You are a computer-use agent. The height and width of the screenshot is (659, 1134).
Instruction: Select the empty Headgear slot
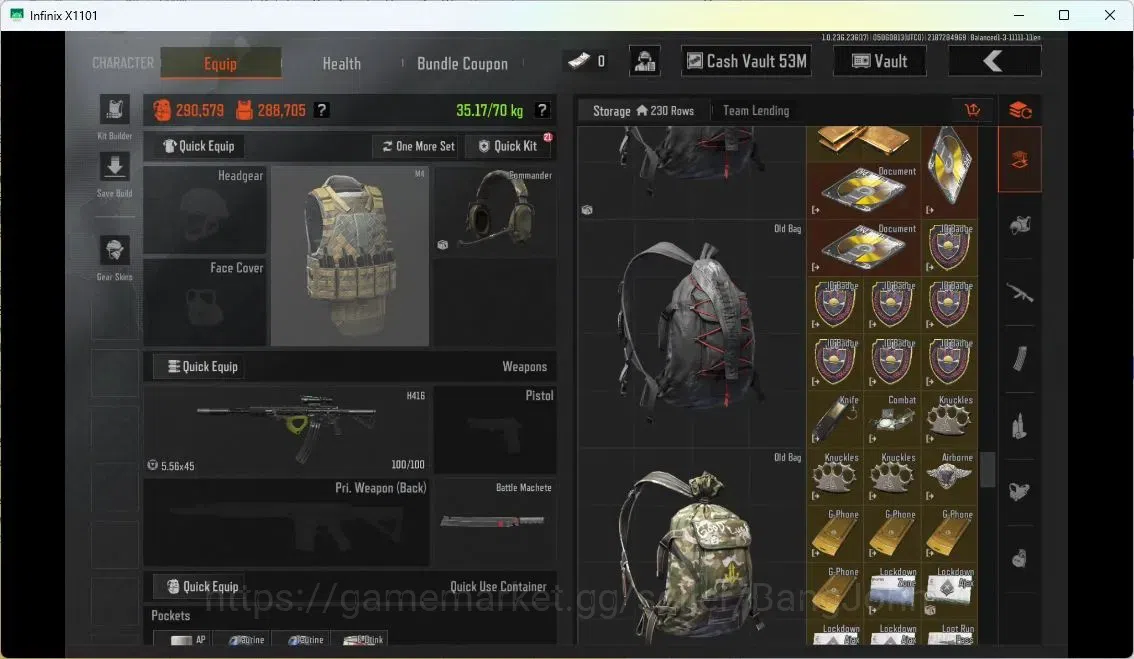coord(205,210)
